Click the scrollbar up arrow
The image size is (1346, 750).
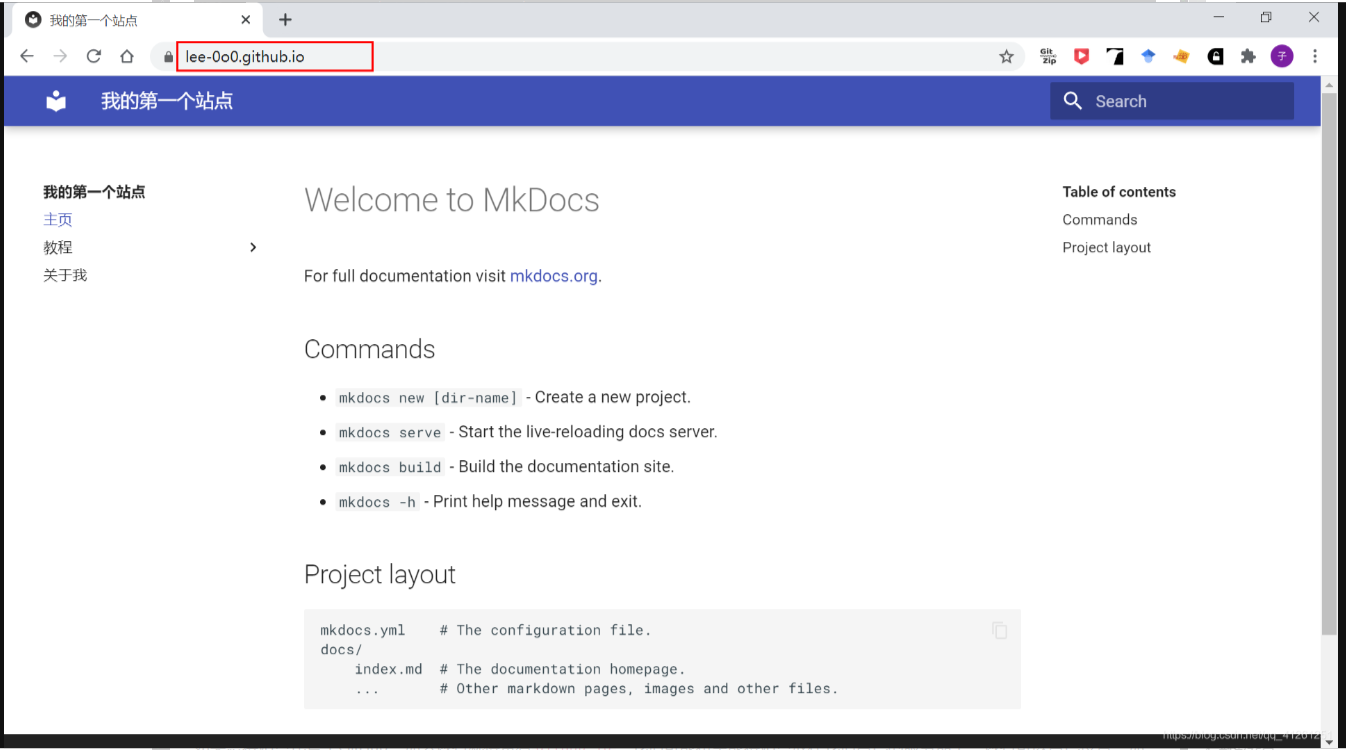(x=1329, y=85)
